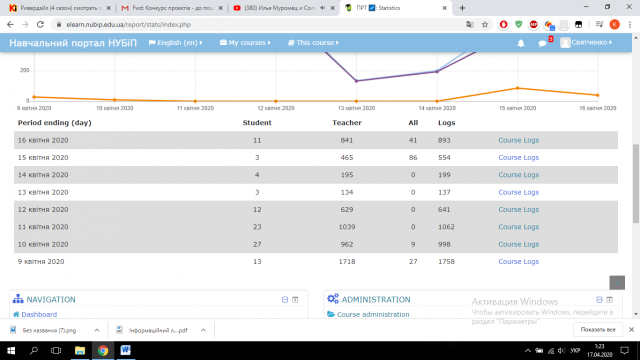Open Chrome three-dot menu
640x360 pixels.
[630, 24]
